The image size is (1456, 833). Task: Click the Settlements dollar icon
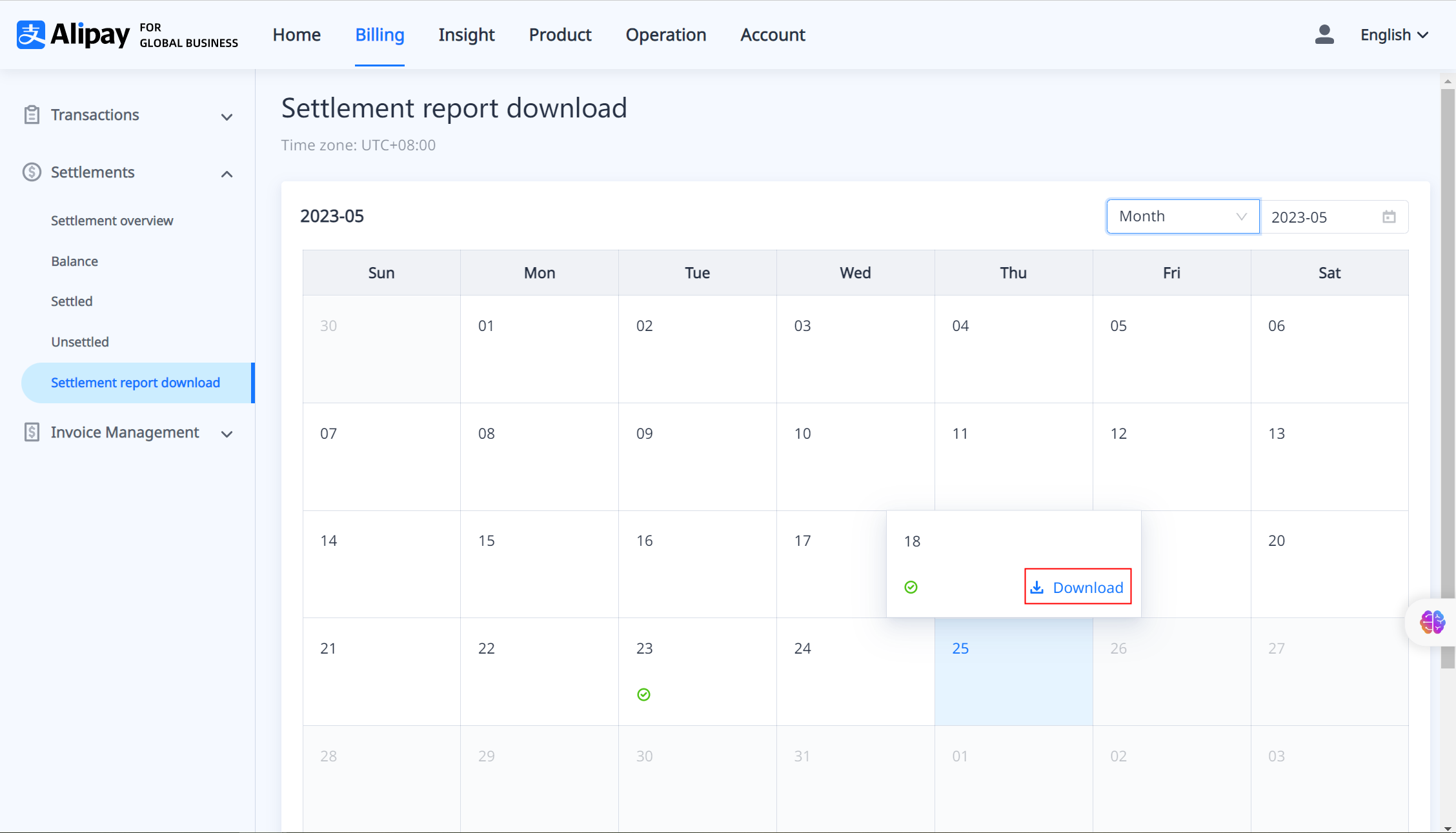point(32,172)
